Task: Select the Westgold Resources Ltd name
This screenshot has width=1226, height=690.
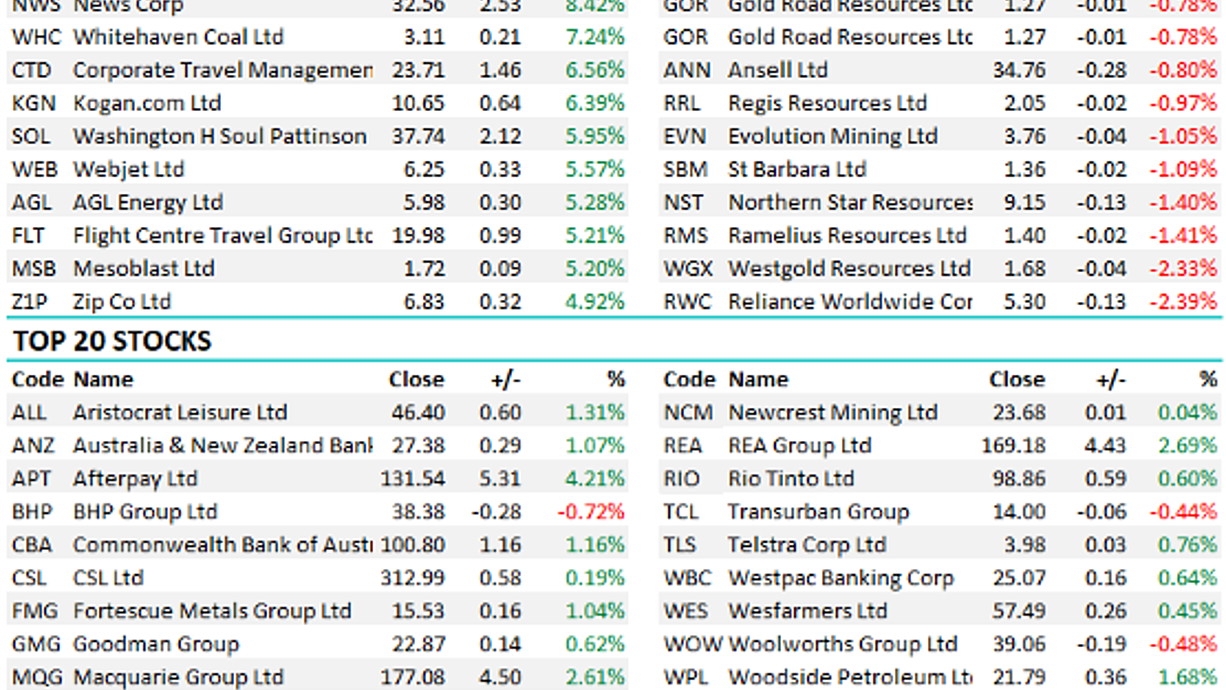Action: click(849, 268)
